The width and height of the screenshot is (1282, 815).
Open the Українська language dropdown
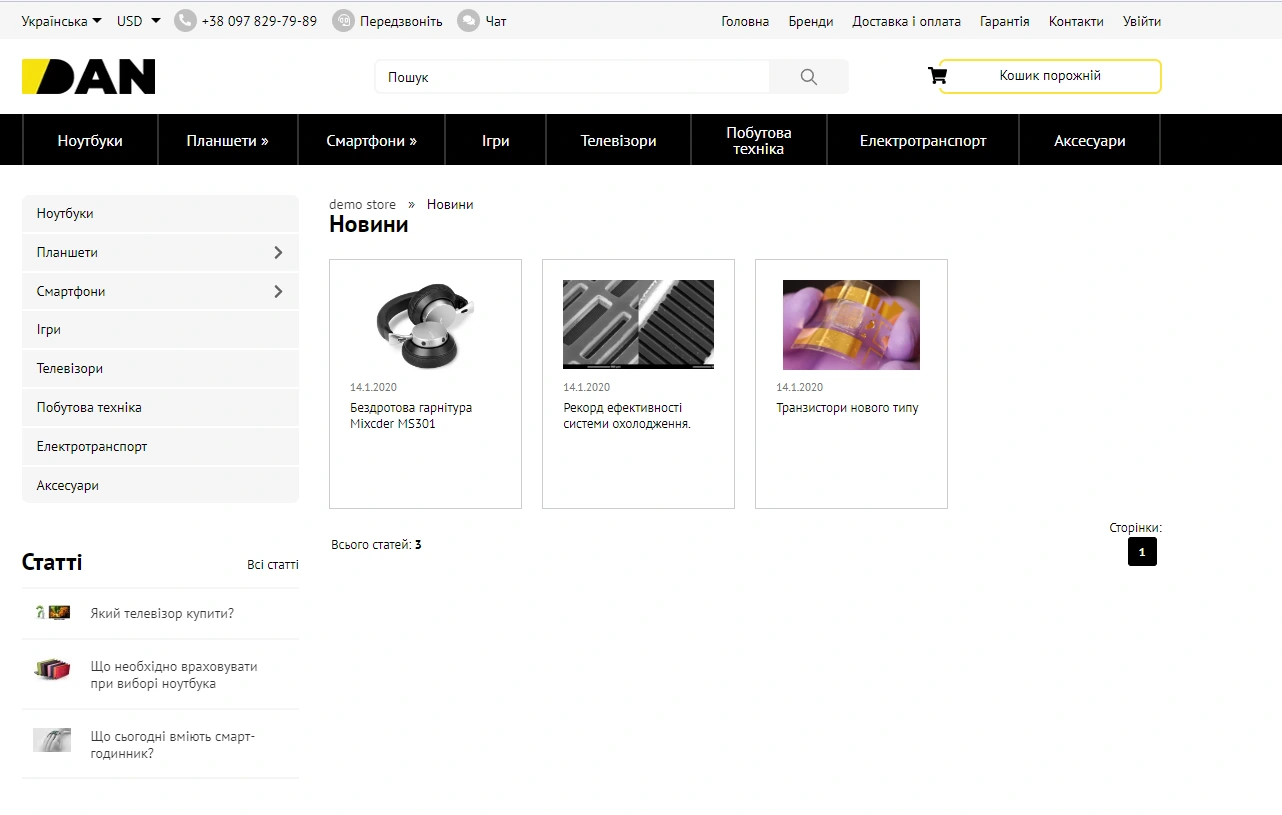click(x=61, y=21)
